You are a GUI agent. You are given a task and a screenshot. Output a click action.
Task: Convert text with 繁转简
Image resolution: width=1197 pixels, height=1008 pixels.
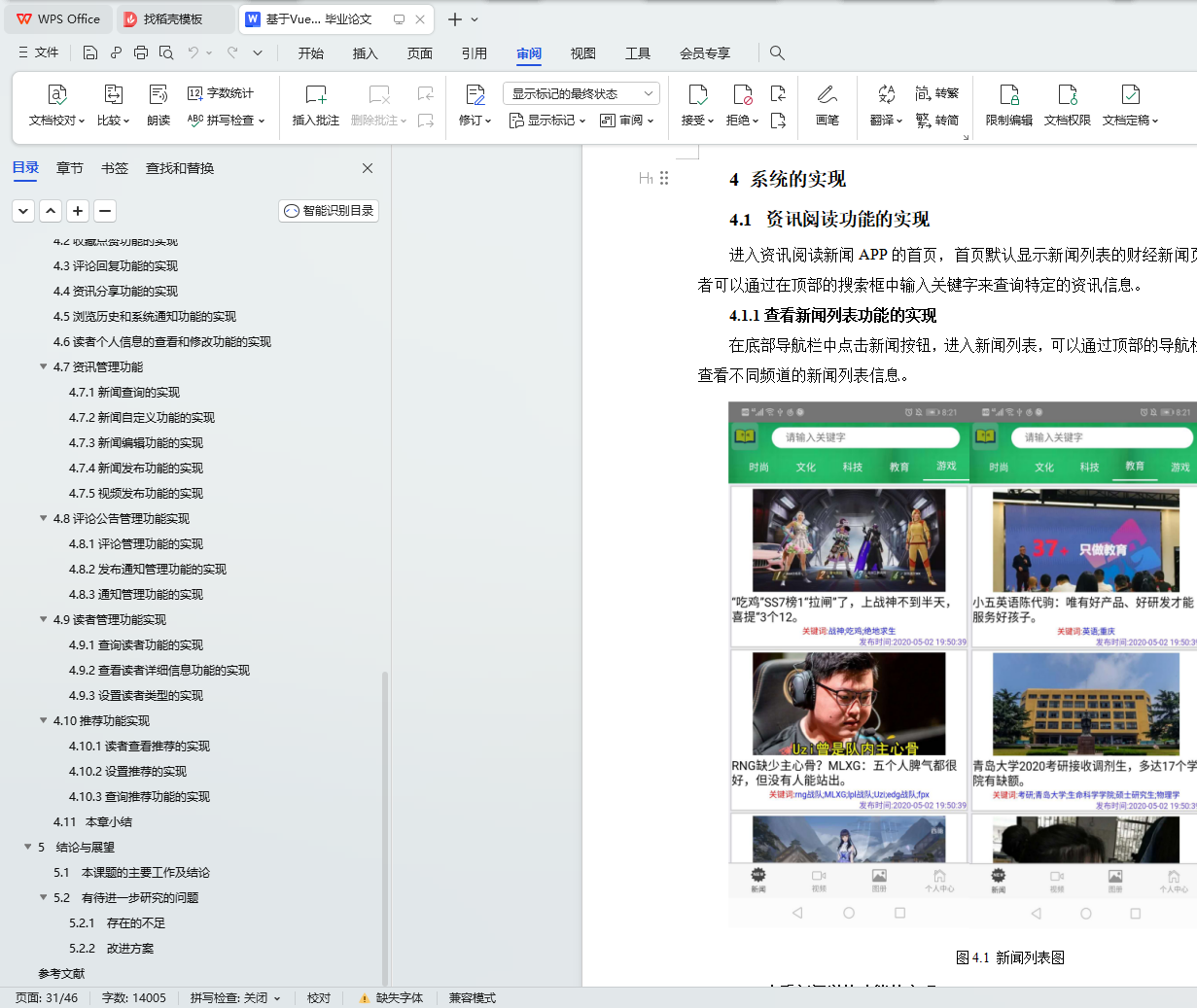[x=937, y=121]
